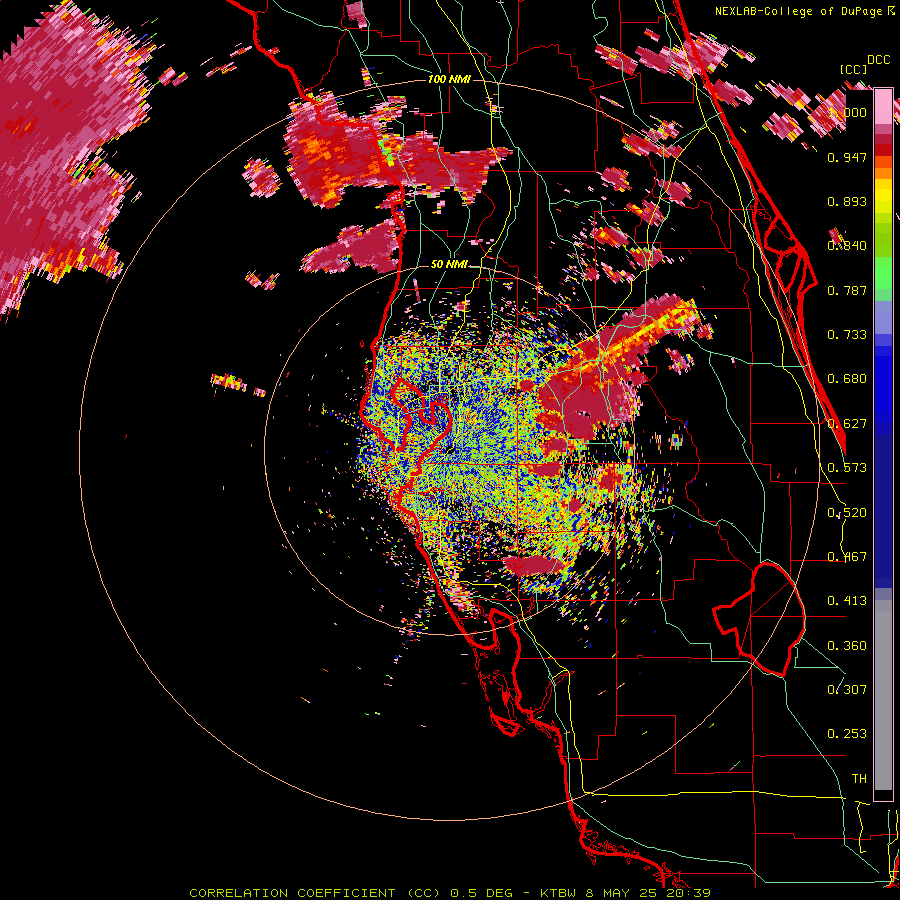Click the 0.787 legend value
The height and width of the screenshot is (900, 900).
847,290
